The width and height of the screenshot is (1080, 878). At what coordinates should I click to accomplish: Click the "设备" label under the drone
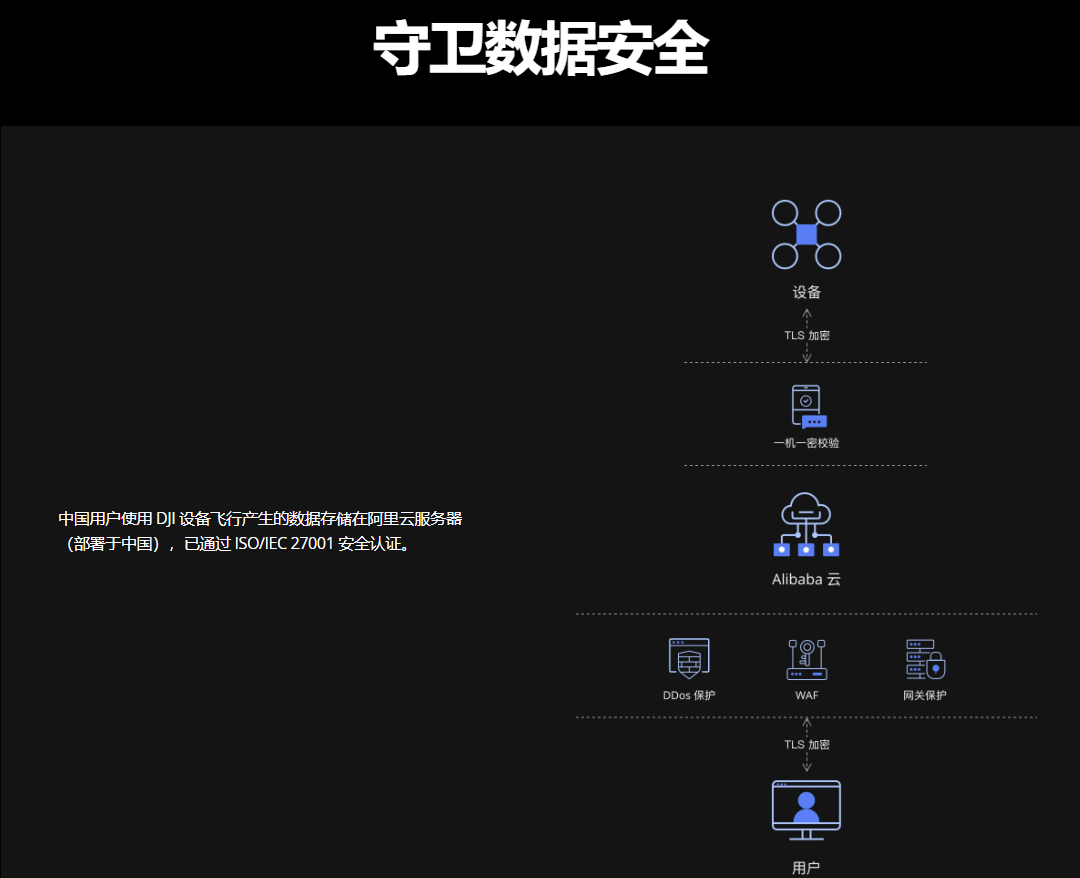(x=807, y=292)
